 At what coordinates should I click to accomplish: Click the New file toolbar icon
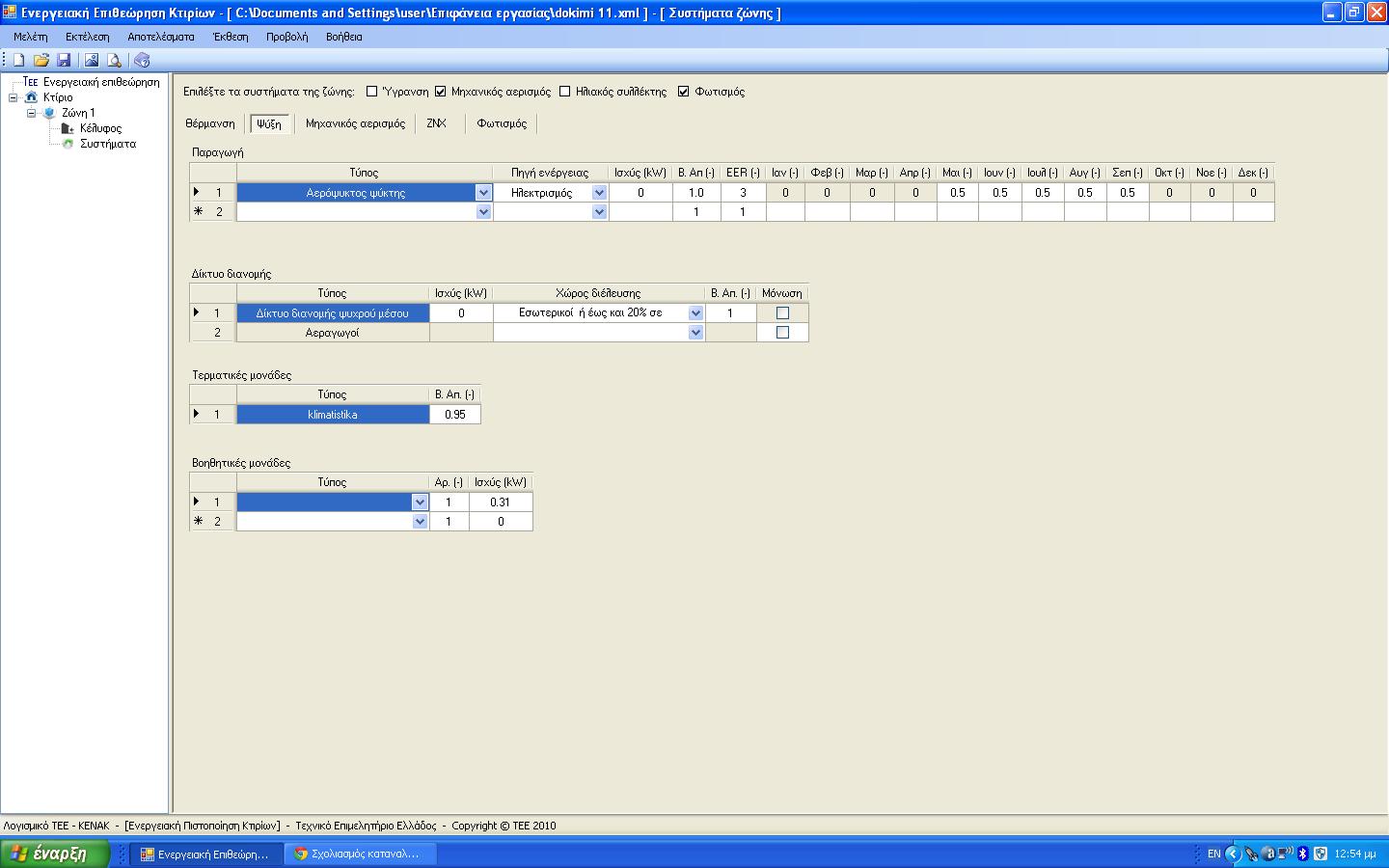click(17, 60)
